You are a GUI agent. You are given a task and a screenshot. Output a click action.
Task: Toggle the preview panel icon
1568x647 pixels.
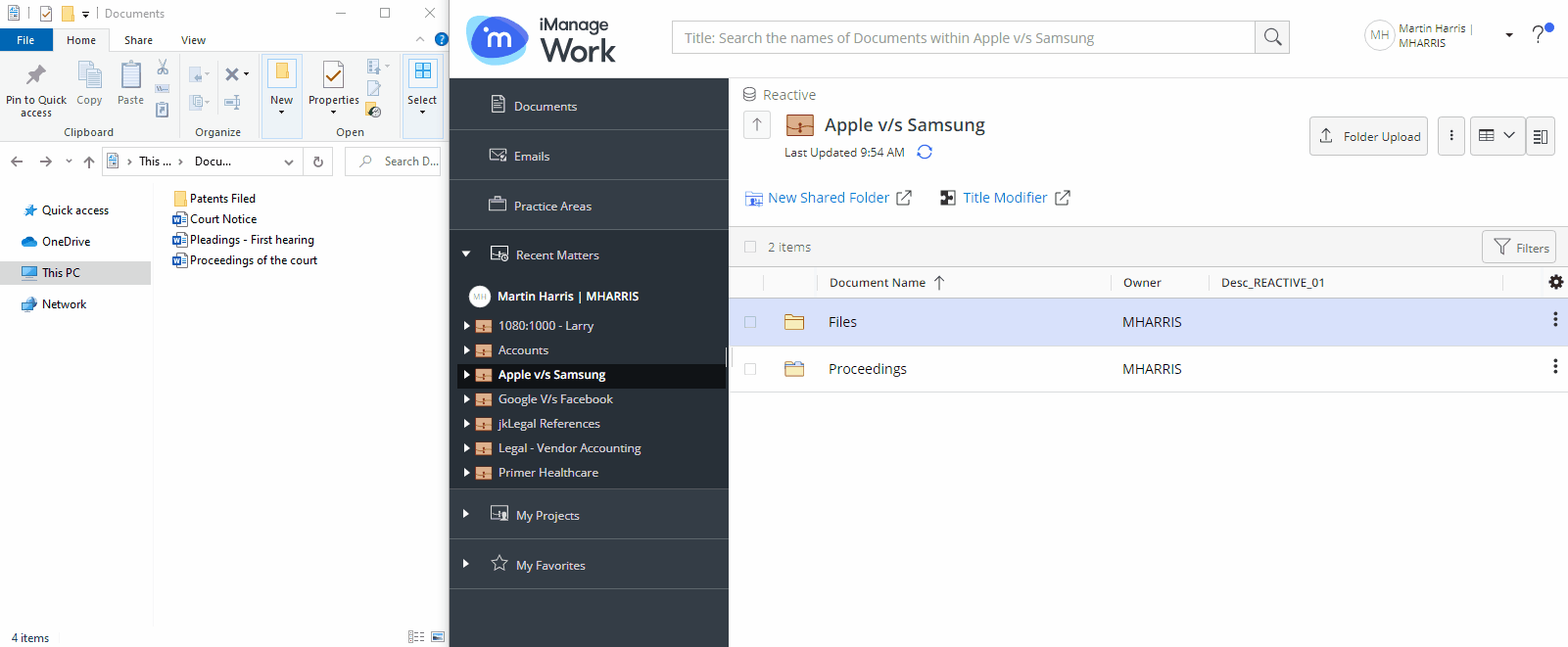coord(1540,136)
